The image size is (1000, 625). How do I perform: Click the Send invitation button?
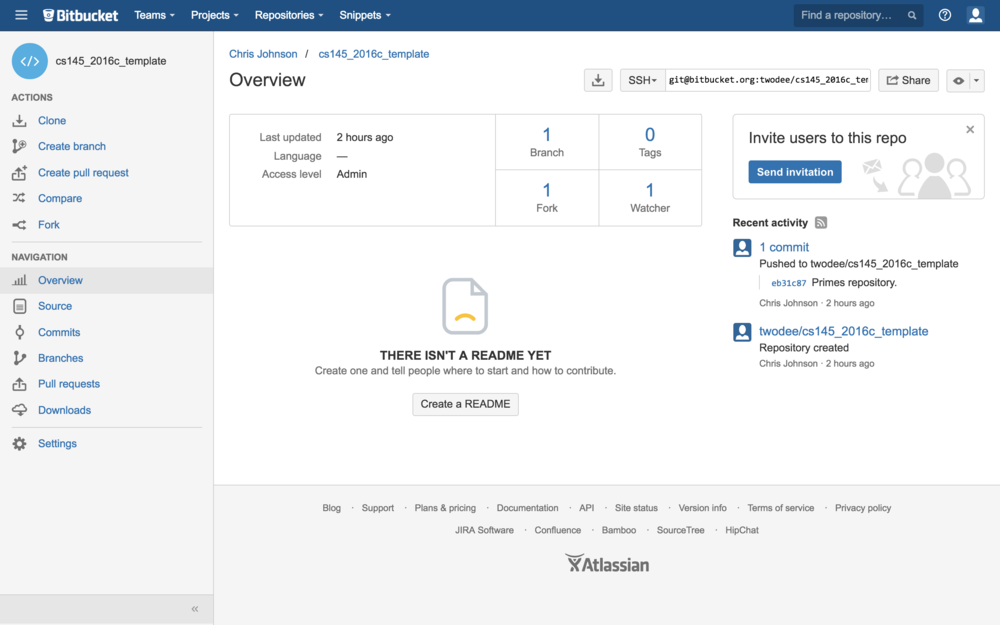[x=794, y=172]
